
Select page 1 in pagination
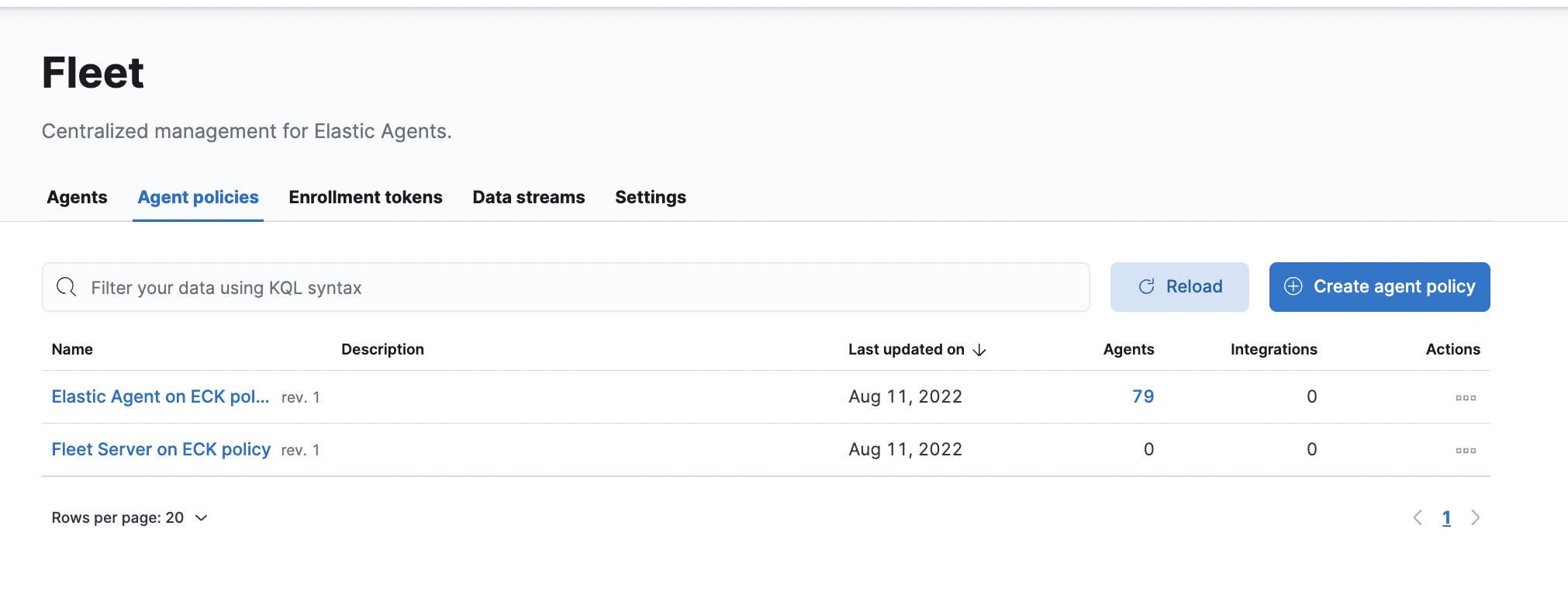(1446, 517)
